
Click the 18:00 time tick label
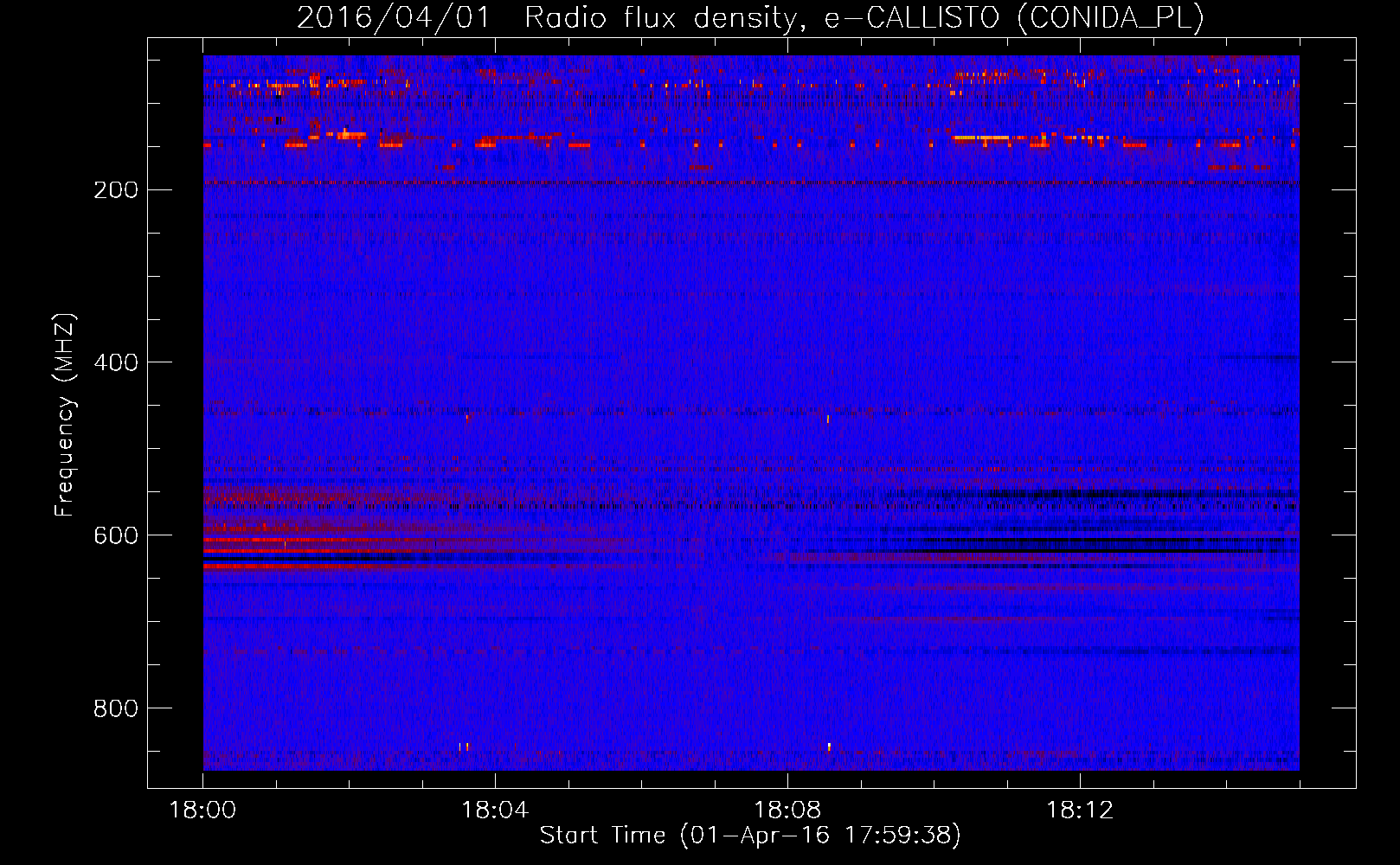(x=202, y=811)
